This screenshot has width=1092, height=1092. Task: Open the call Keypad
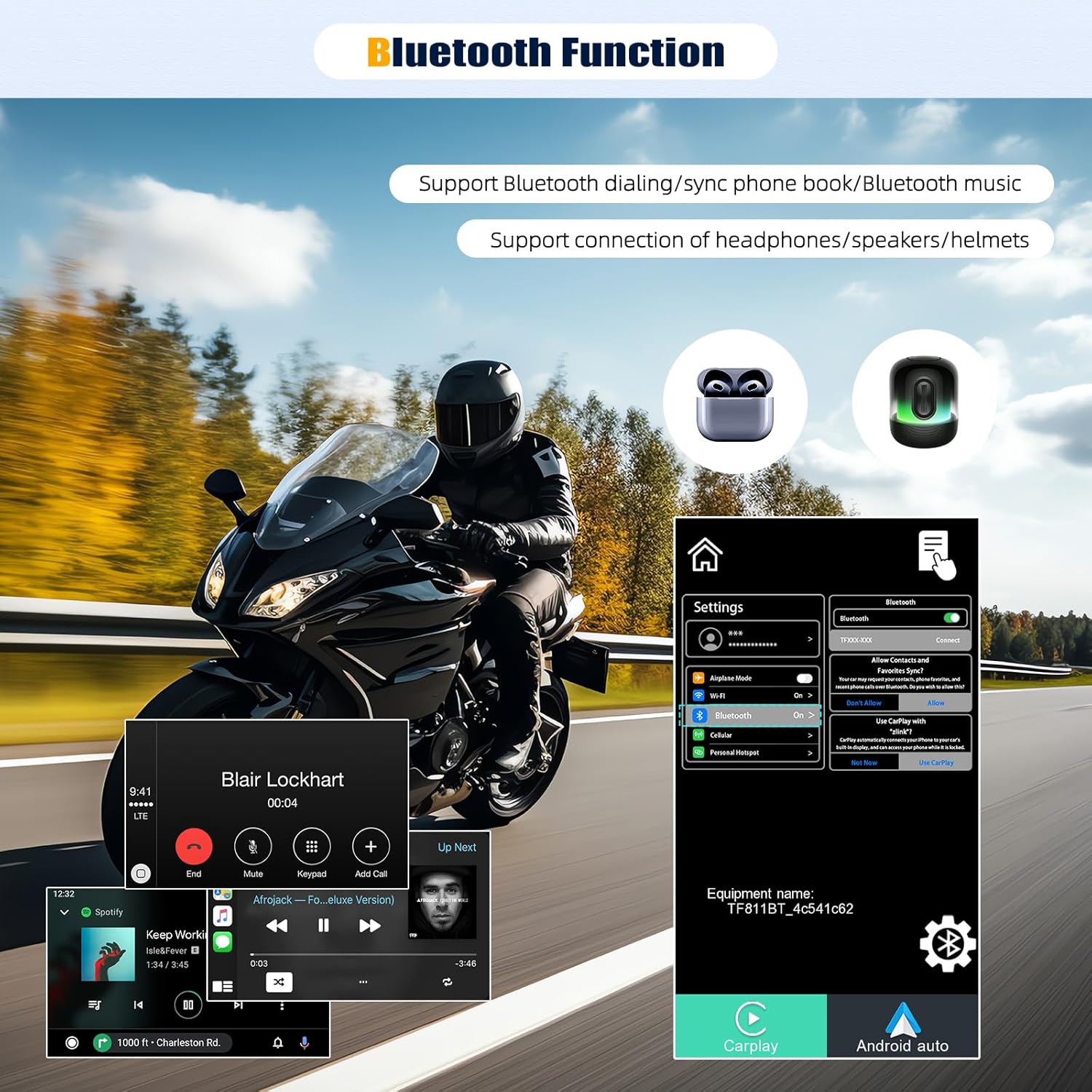coord(312,847)
